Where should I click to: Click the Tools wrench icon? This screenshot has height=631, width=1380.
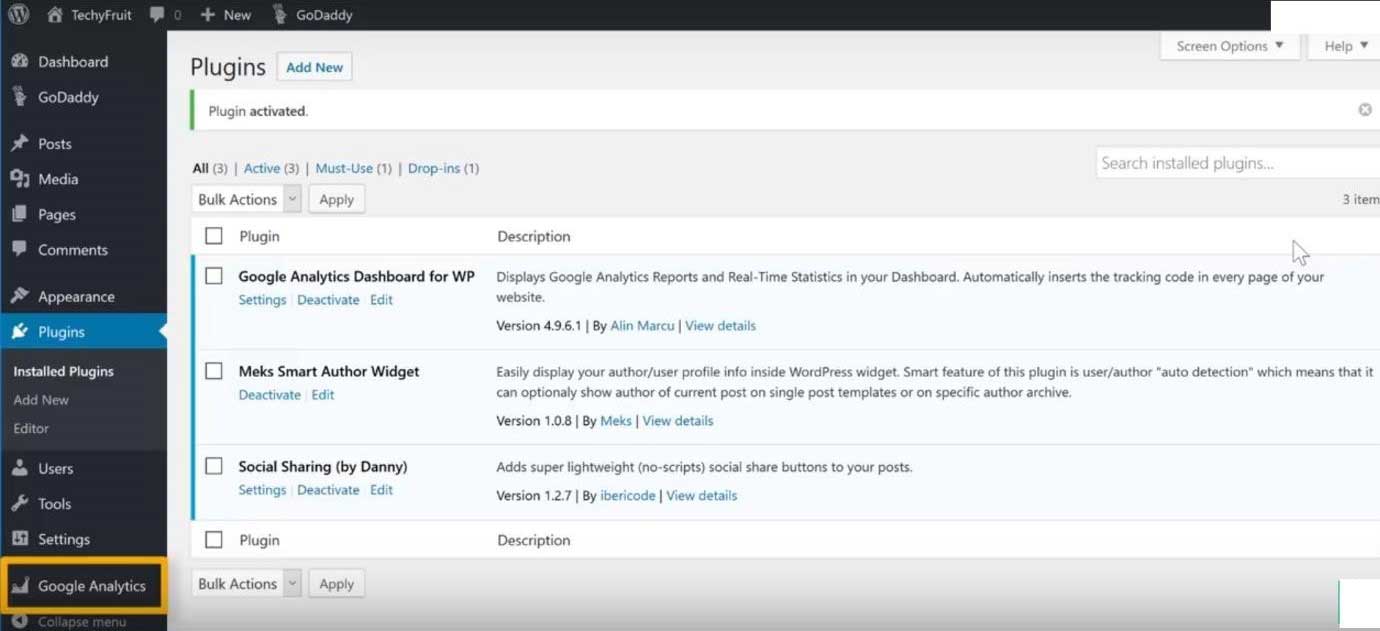(19, 504)
